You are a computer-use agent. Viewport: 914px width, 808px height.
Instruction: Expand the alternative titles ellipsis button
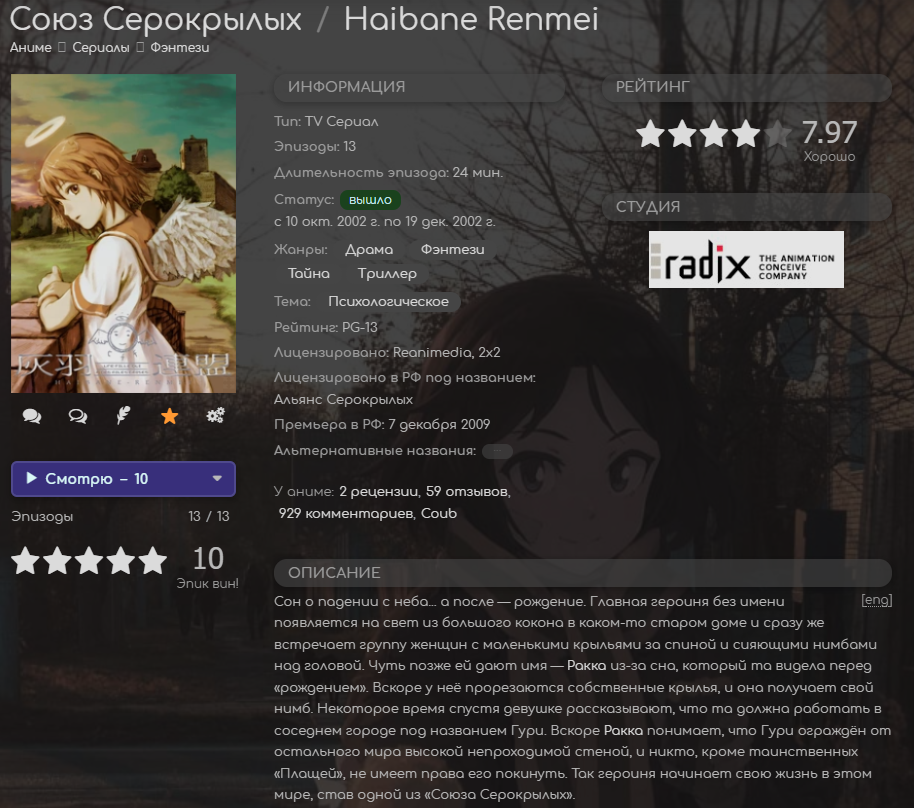click(497, 451)
